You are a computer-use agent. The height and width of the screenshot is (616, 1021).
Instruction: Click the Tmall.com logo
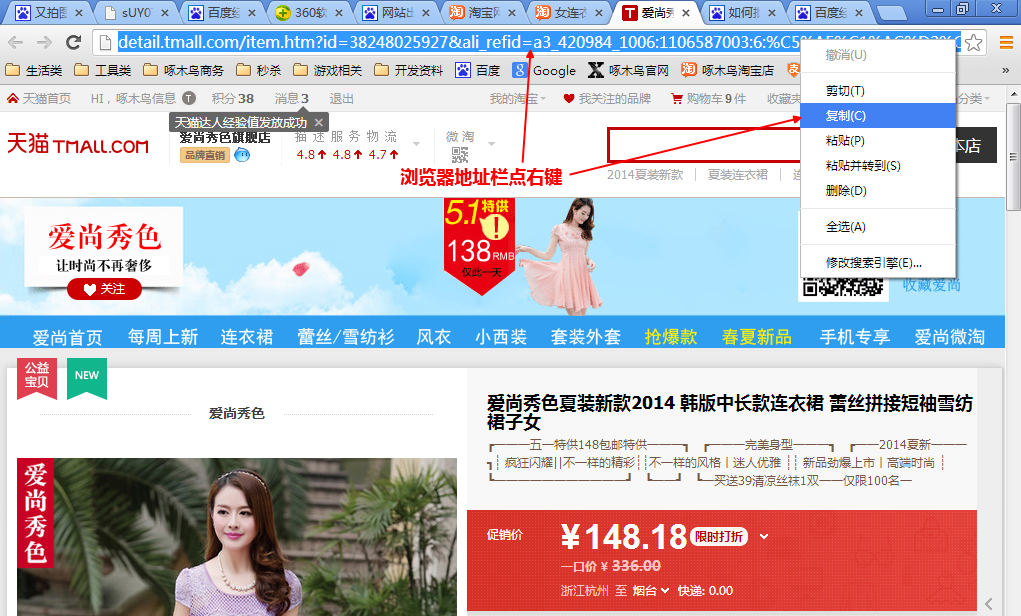click(78, 144)
